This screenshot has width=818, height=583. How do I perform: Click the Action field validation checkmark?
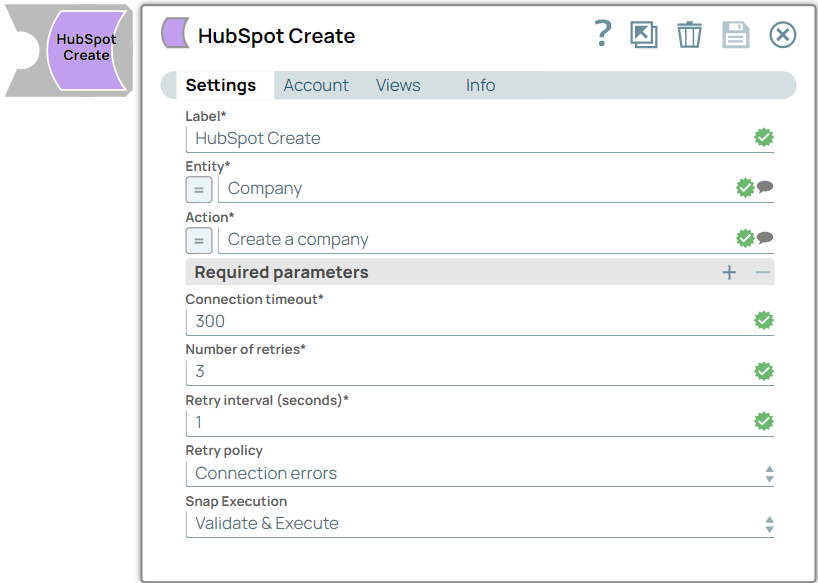coord(745,238)
